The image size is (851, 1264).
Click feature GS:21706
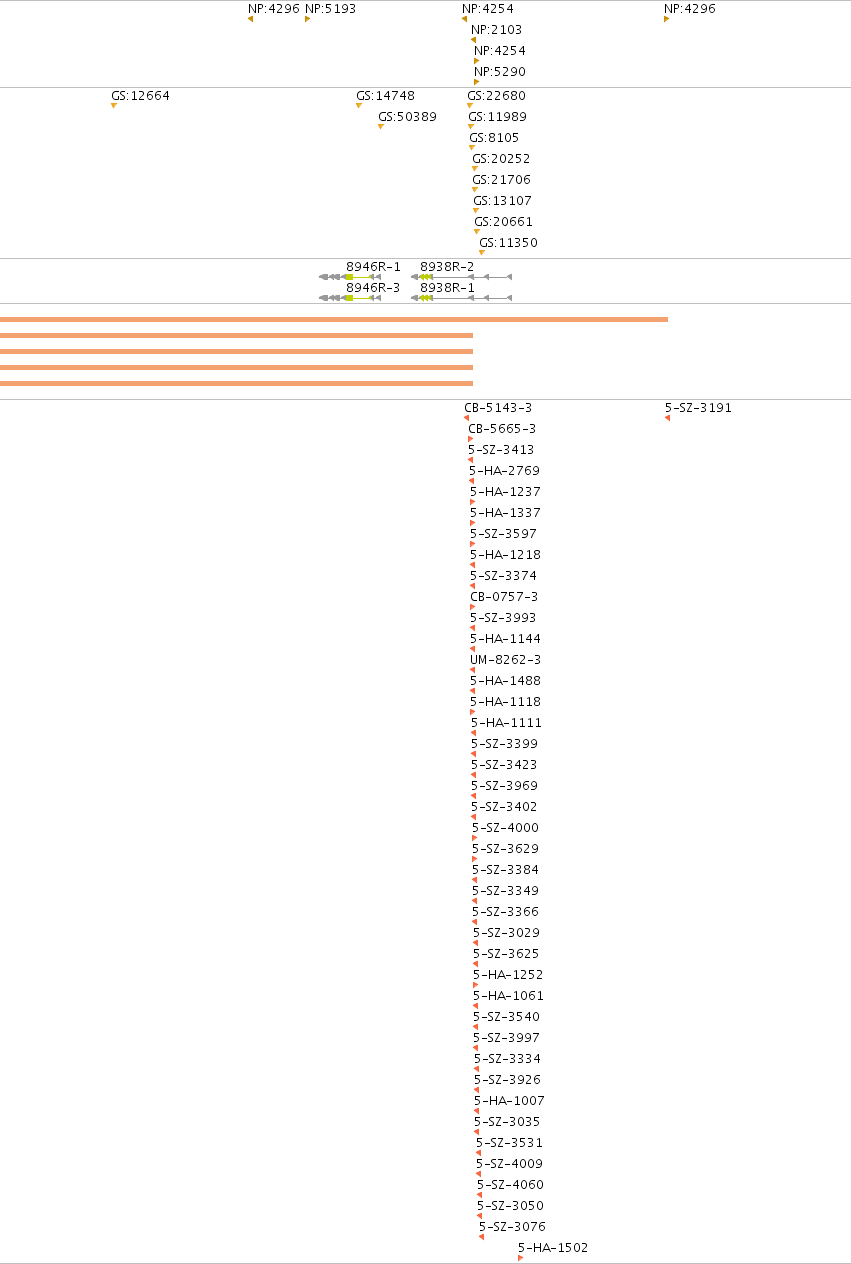pos(502,180)
